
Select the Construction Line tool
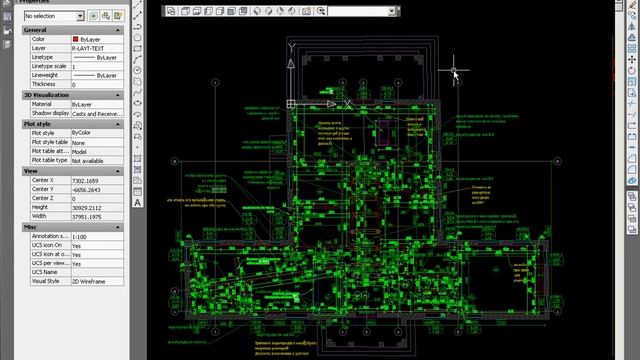[138, 16]
